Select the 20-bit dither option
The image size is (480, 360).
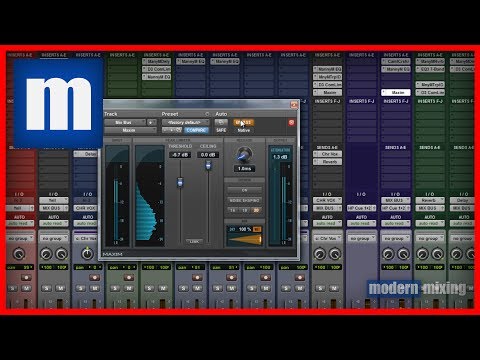pyautogui.click(x=256, y=210)
